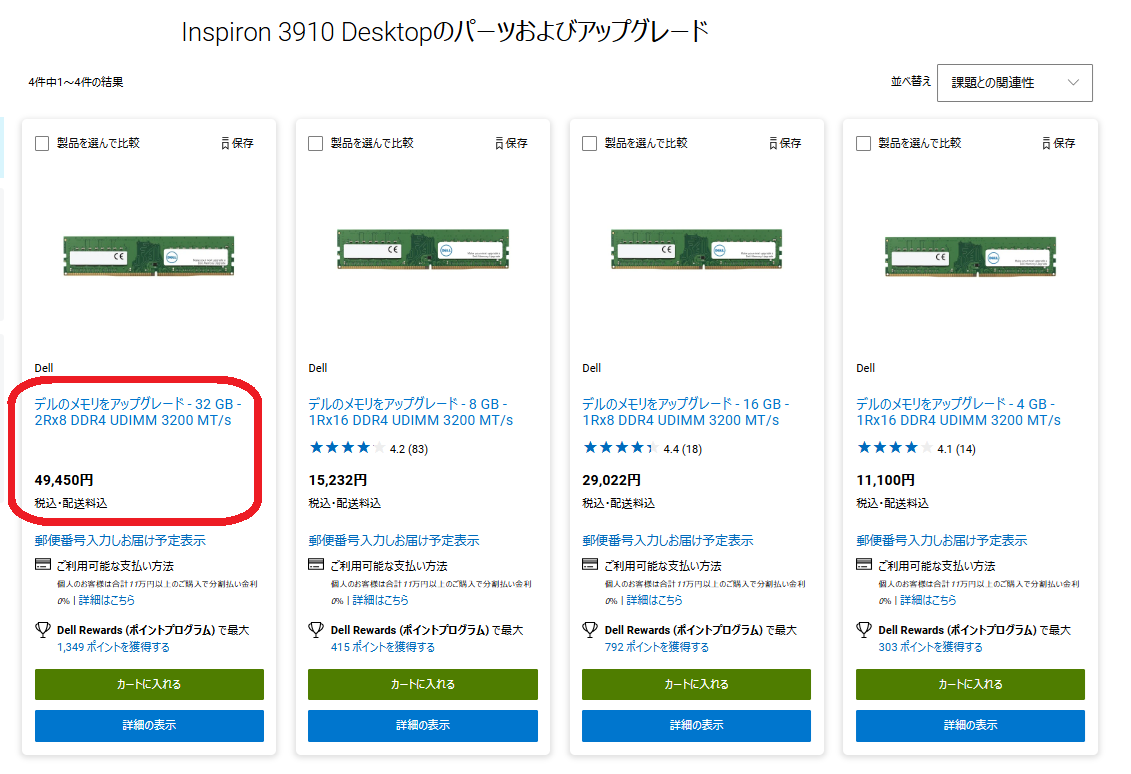
Task: Open 詳細はこちら payment details on the 4 GB card
Action: tap(928, 600)
